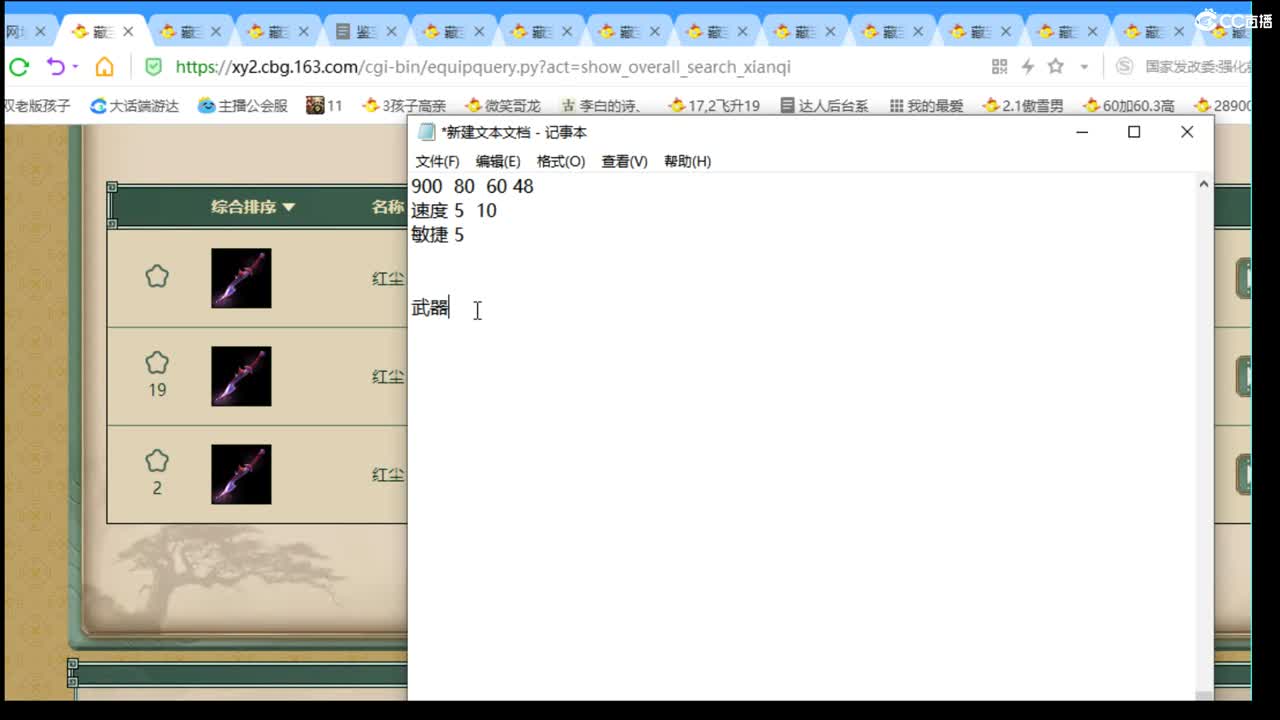Open the first row's sword thumbnail
Image resolution: width=1280 pixels, height=720 pixels.
241,278
